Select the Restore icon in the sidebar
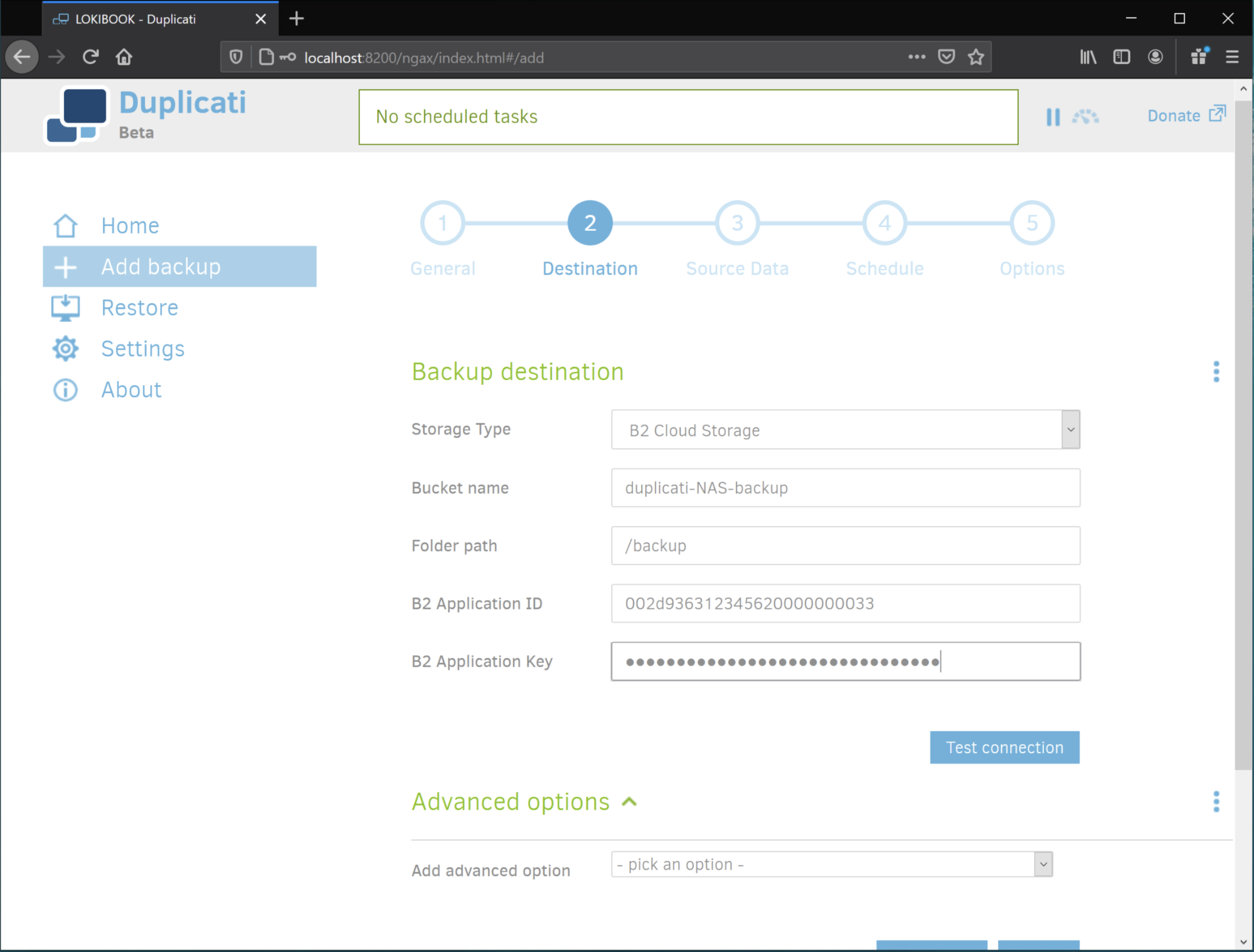 click(65, 307)
